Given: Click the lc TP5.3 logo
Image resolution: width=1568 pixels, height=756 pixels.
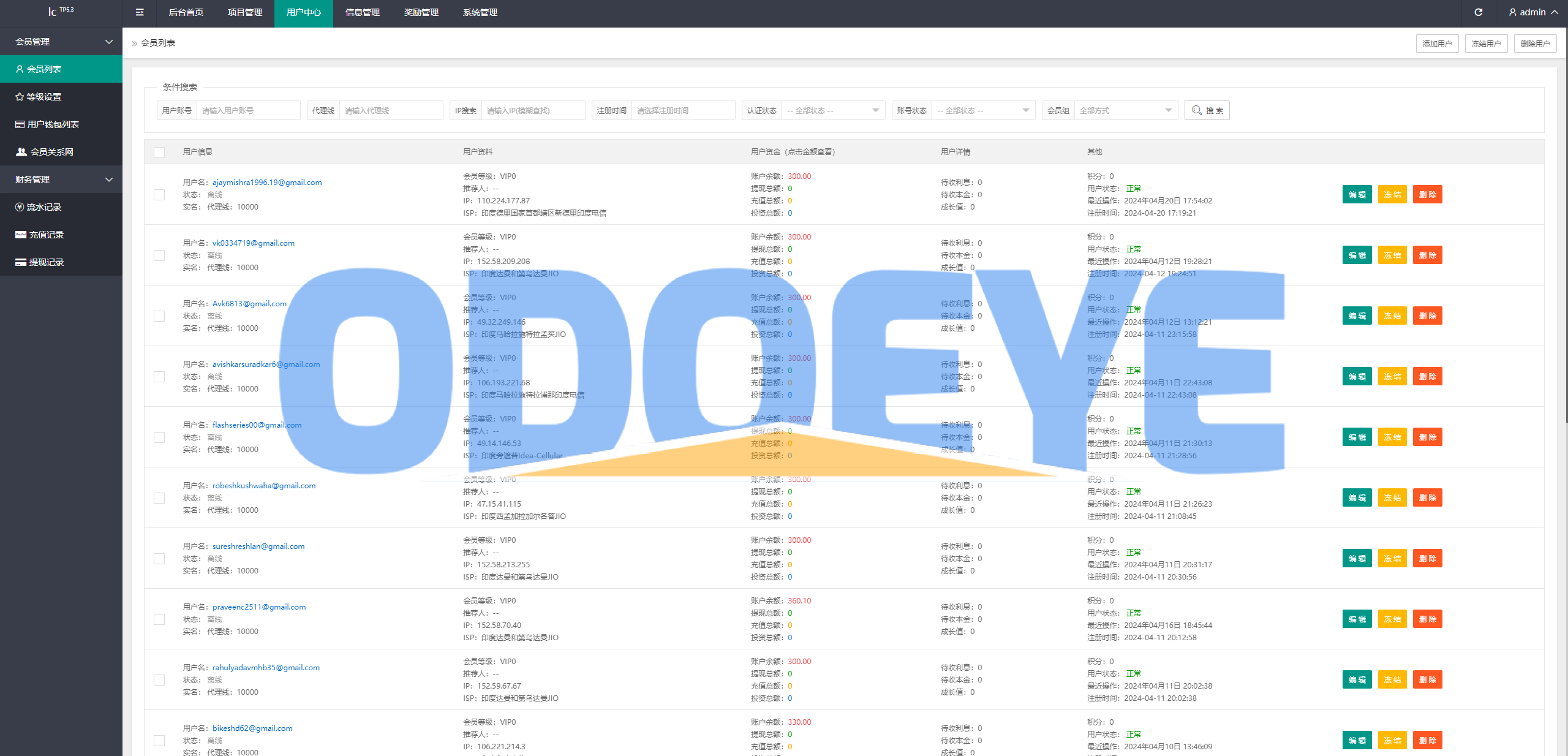Looking at the screenshot, I should click(x=61, y=12).
